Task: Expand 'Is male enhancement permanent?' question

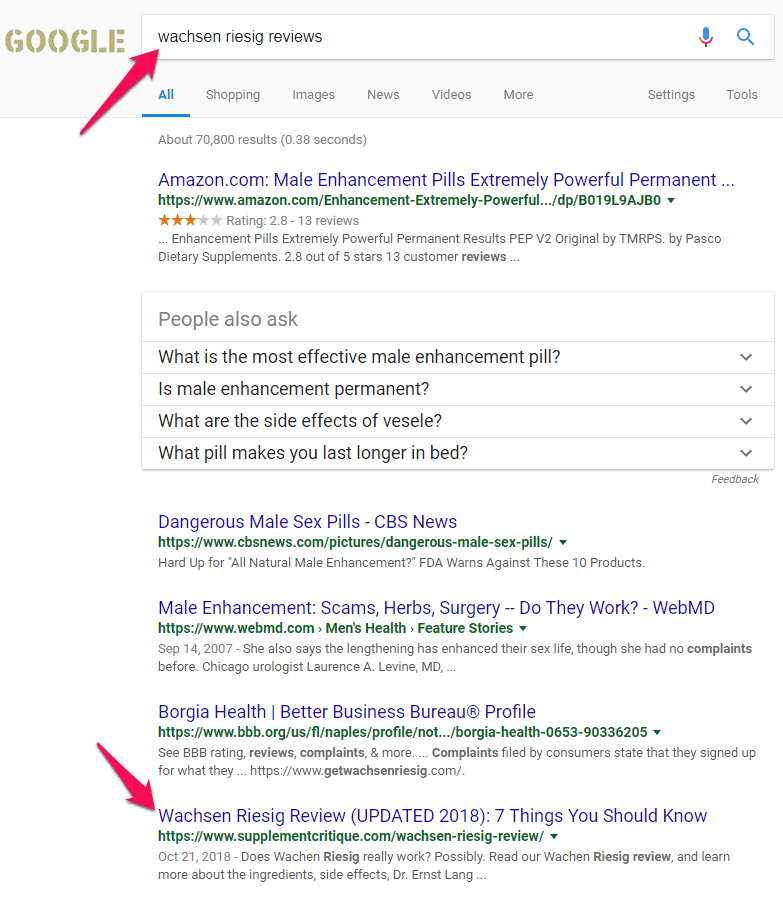Action: pos(458,389)
